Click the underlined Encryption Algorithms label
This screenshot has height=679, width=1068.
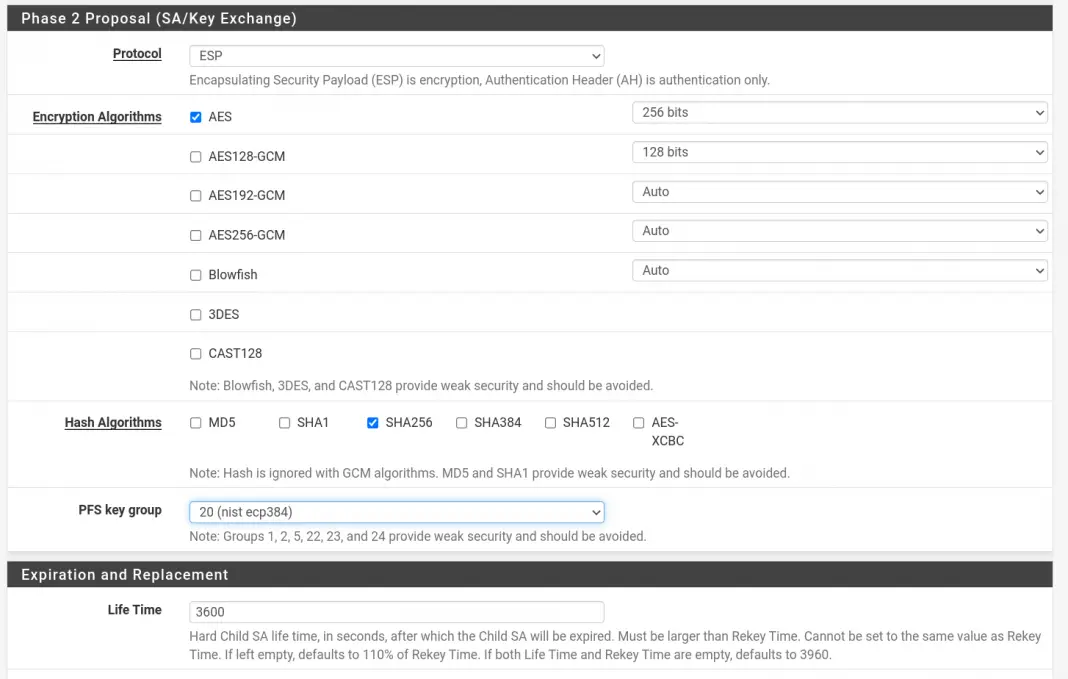click(97, 116)
